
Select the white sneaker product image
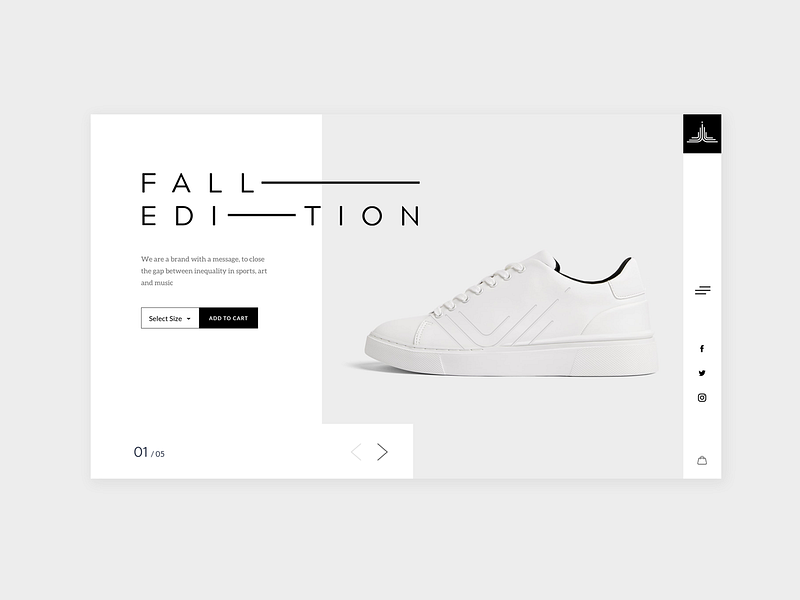(510, 320)
